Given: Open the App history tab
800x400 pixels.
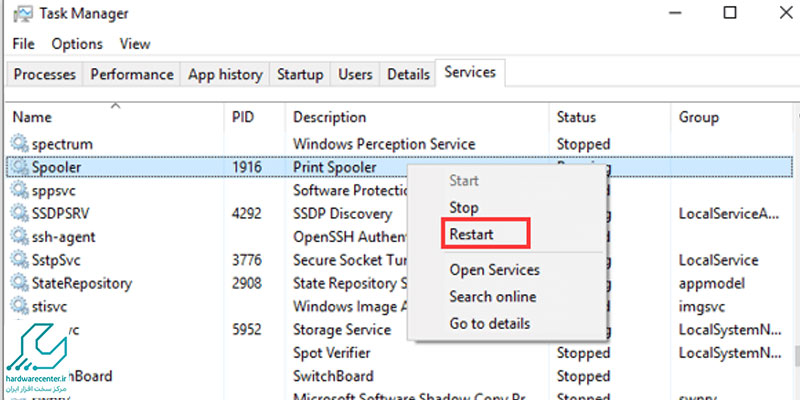Looking at the screenshot, I should 225,74.
